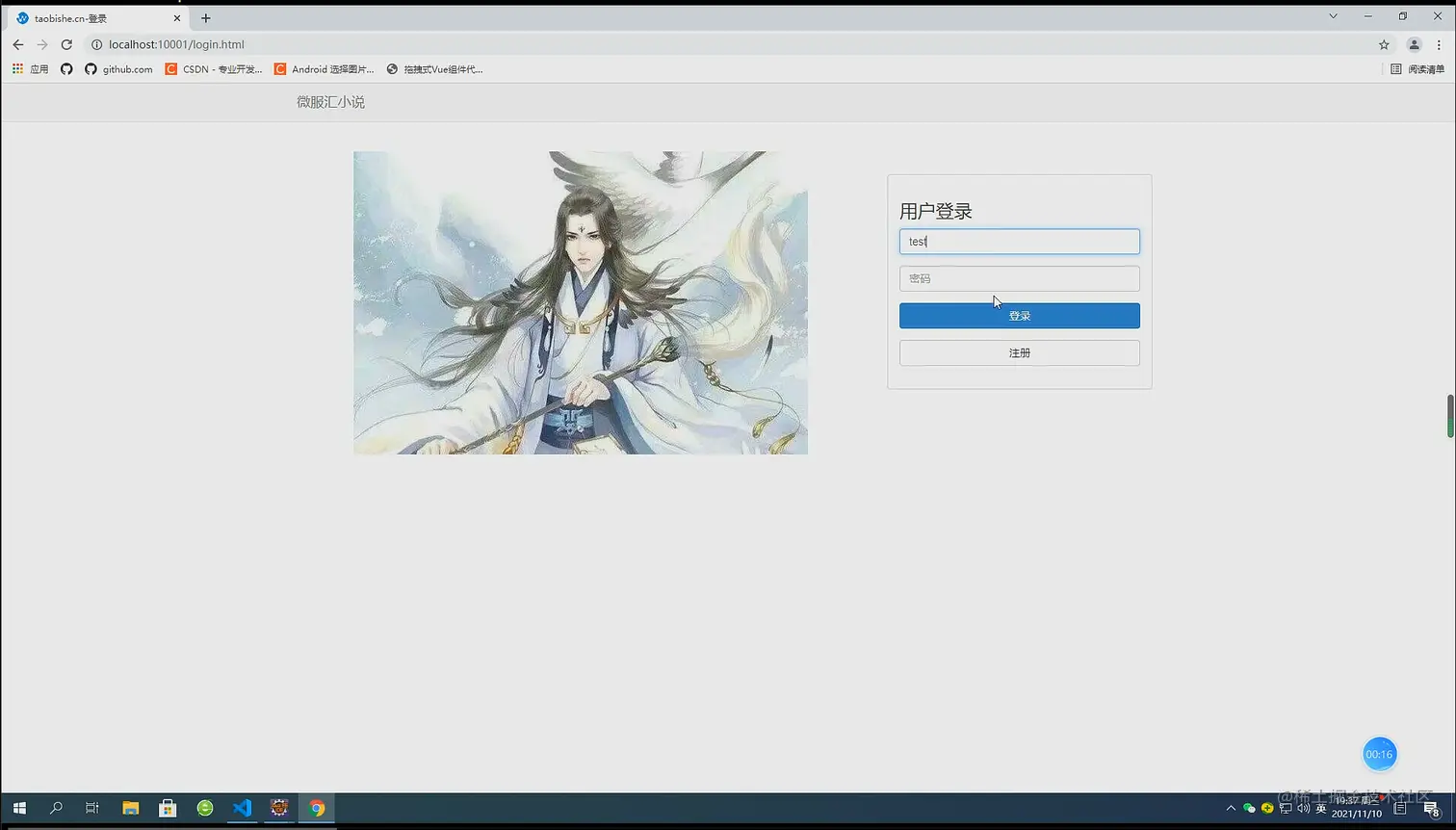Click the page vertical scrollbar thumb
Image resolution: width=1456 pixels, height=830 pixels.
click(1450, 415)
